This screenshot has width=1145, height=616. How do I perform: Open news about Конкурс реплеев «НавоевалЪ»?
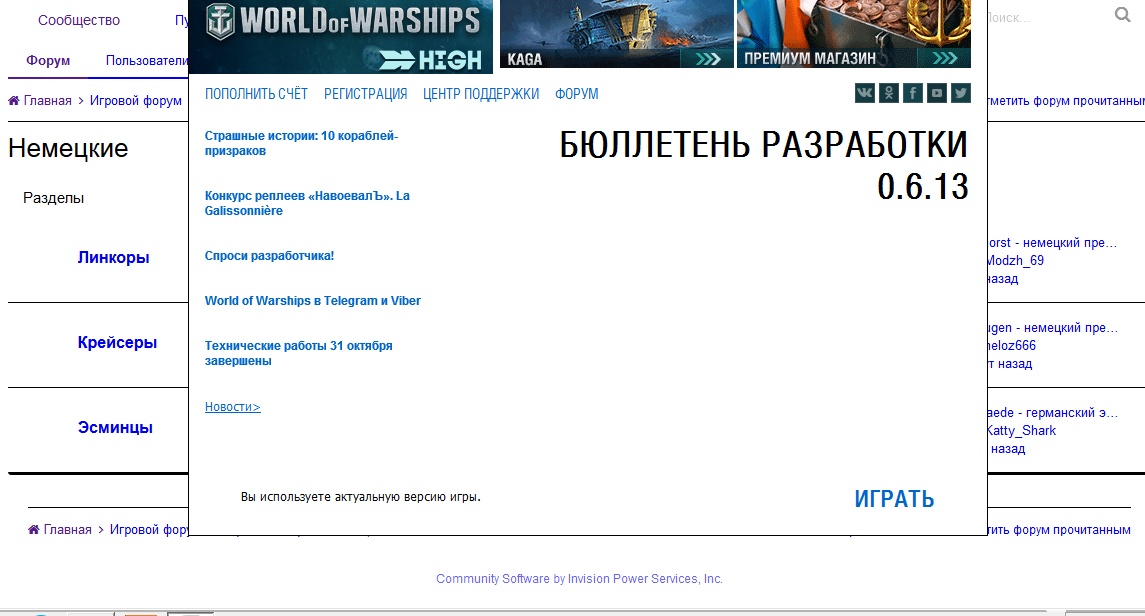pyautogui.click(x=307, y=203)
